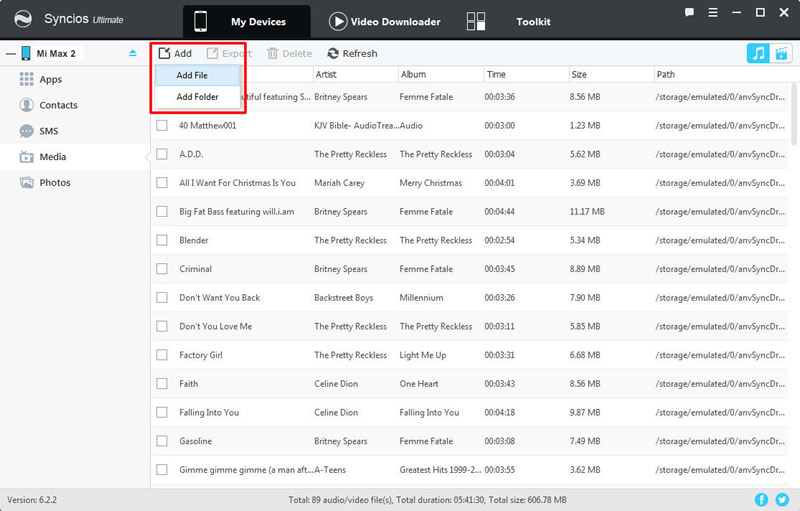Click the 1.23 MB size cell
This screenshot has width=800, height=511.
click(585, 125)
